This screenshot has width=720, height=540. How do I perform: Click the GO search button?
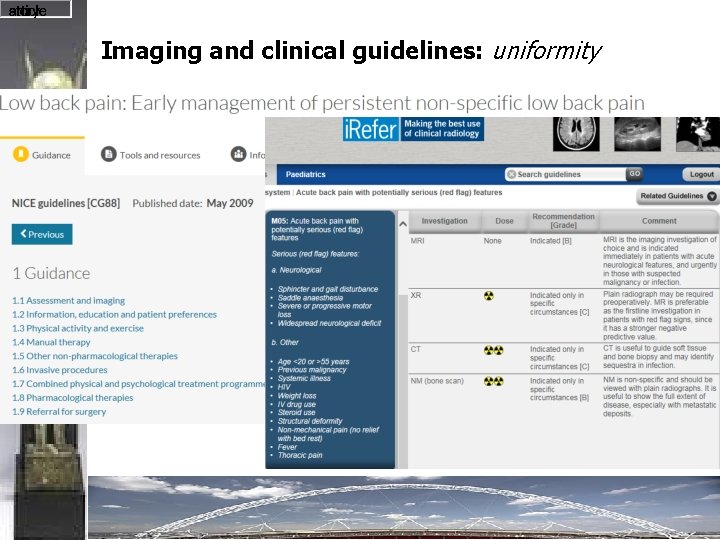pos(635,174)
